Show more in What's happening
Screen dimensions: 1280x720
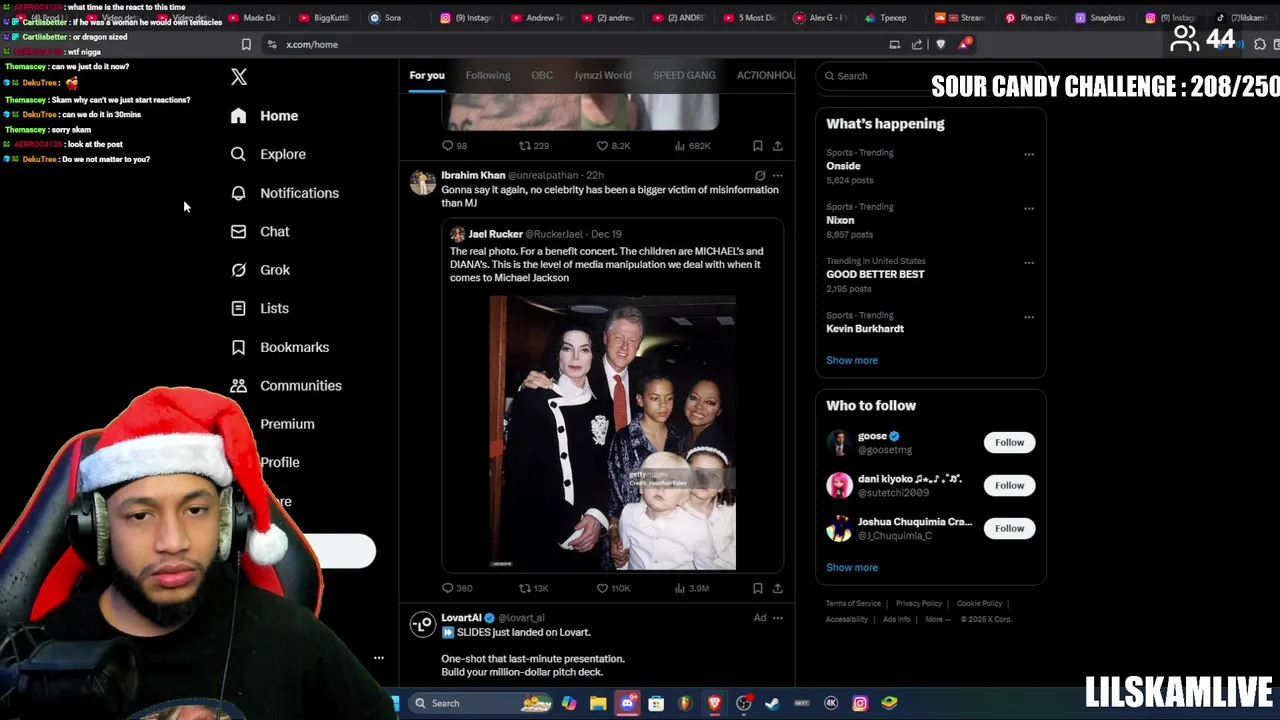pyautogui.click(x=852, y=360)
